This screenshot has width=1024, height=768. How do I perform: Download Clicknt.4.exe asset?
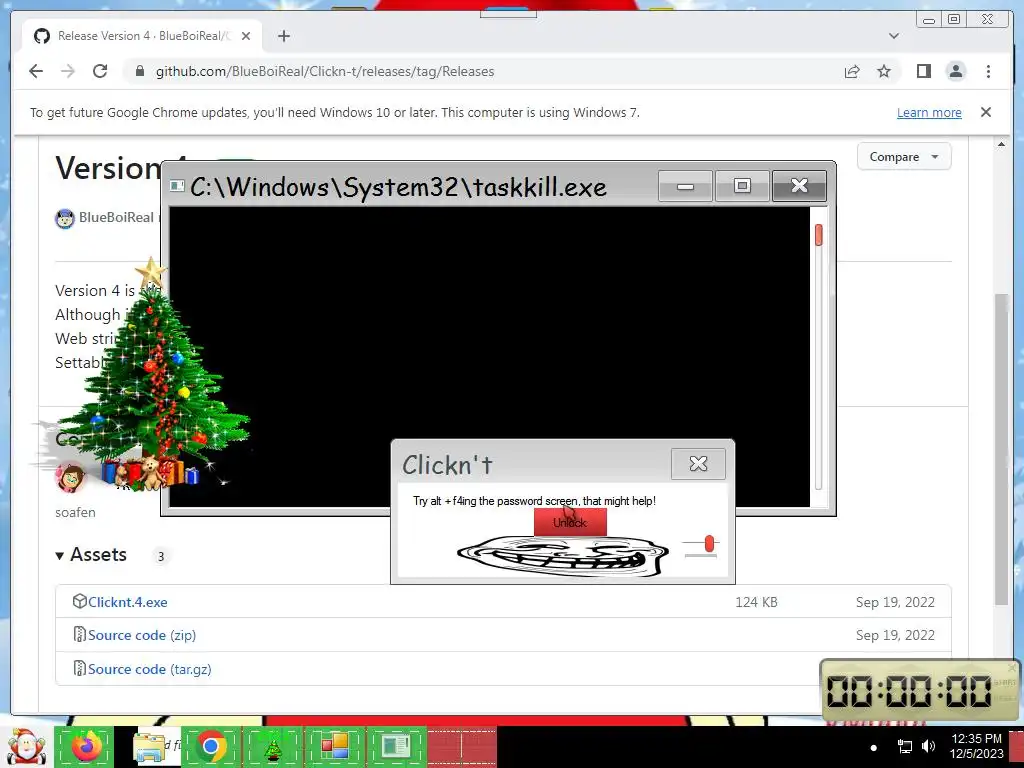(x=127, y=602)
